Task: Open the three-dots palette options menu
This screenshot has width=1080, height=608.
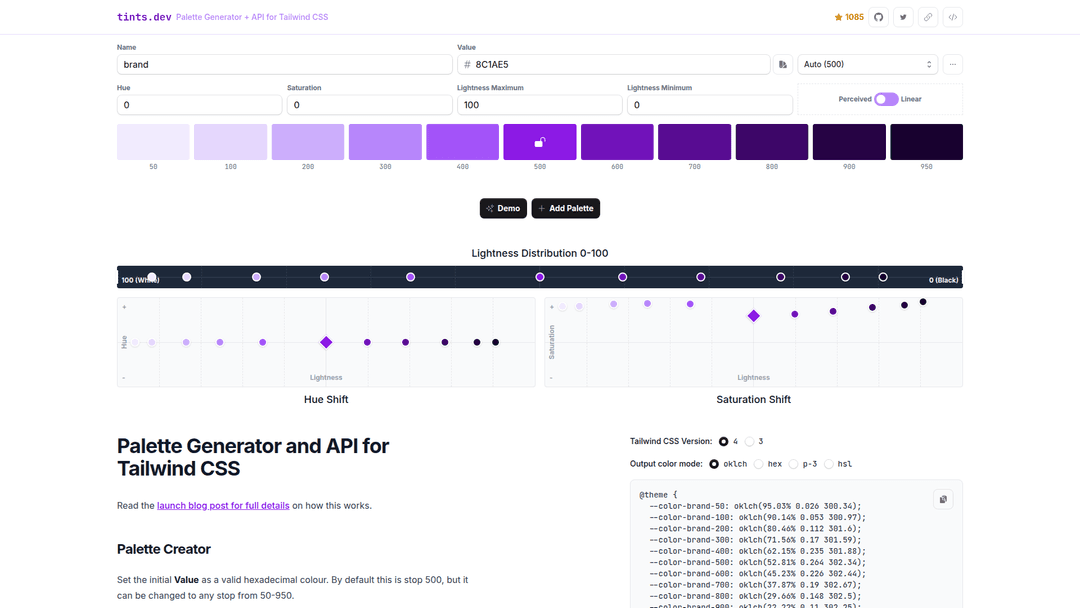Action: point(952,64)
